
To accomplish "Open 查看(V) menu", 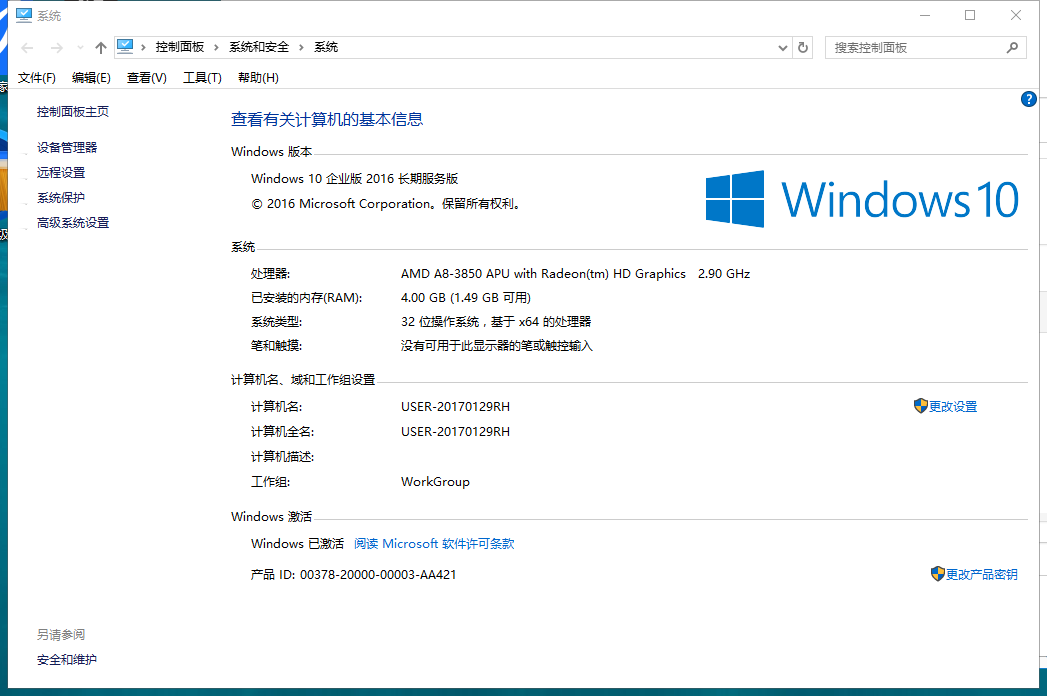I will pos(147,77).
